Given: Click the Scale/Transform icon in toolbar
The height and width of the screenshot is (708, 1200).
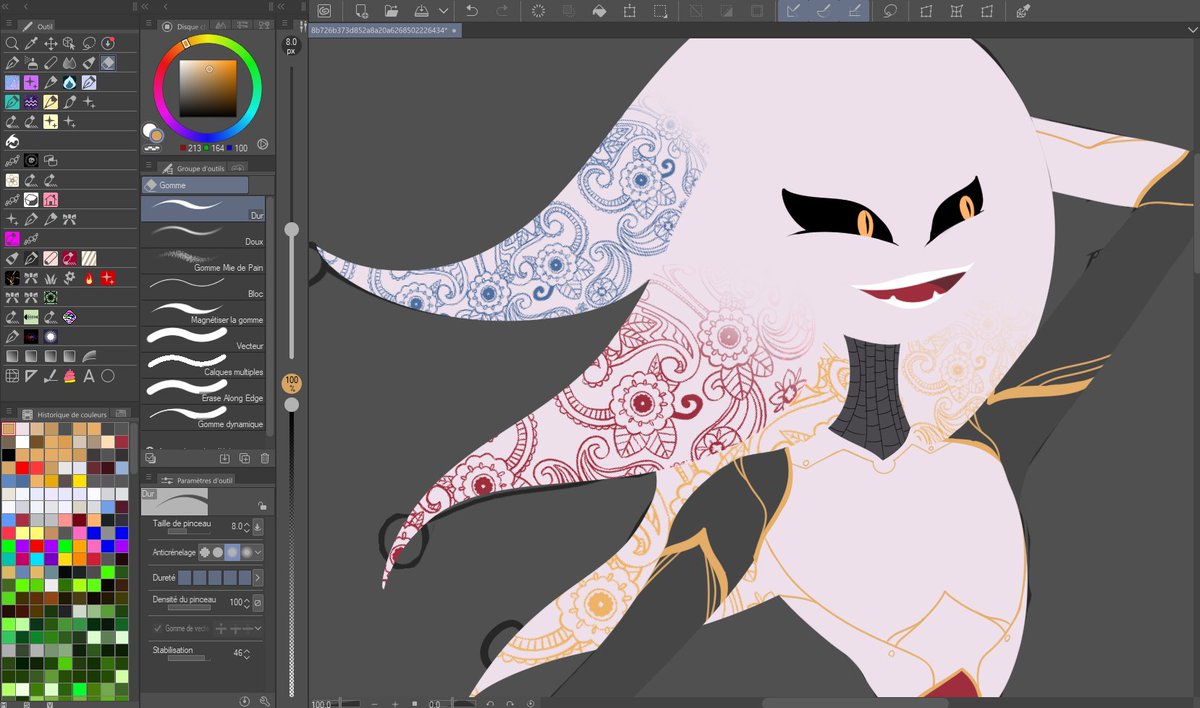Looking at the screenshot, I should click(630, 11).
